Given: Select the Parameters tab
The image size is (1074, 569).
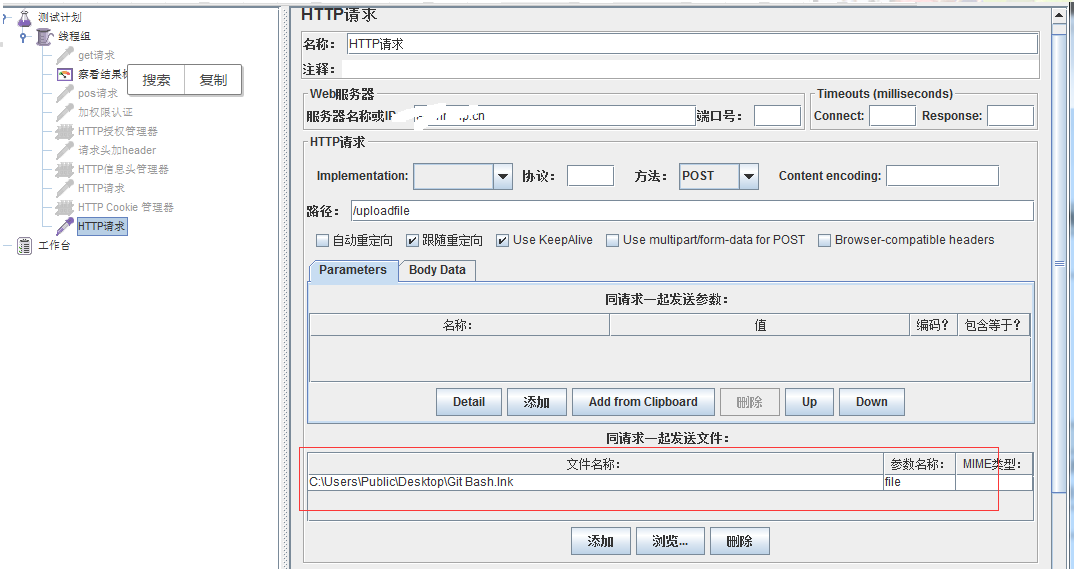Looking at the screenshot, I should click(353, 270).
